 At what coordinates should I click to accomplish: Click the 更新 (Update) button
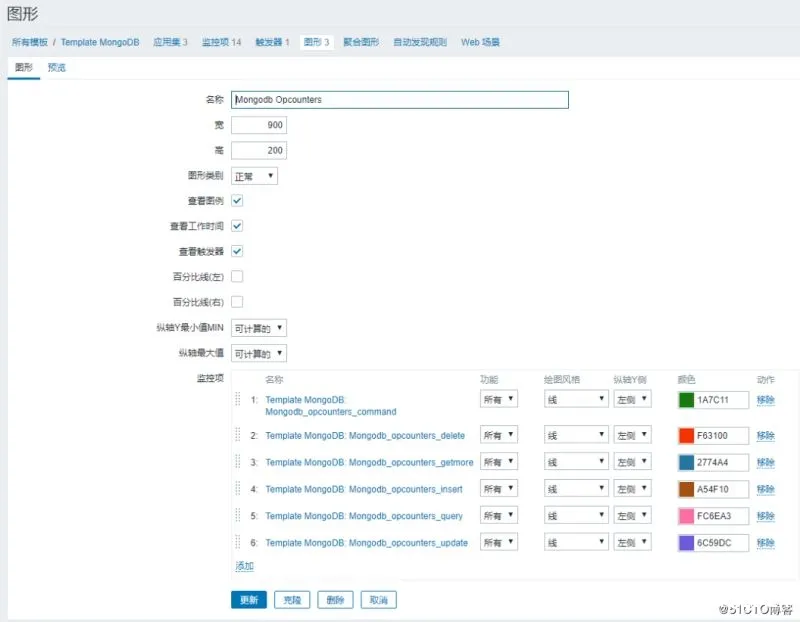click(248, 600)
